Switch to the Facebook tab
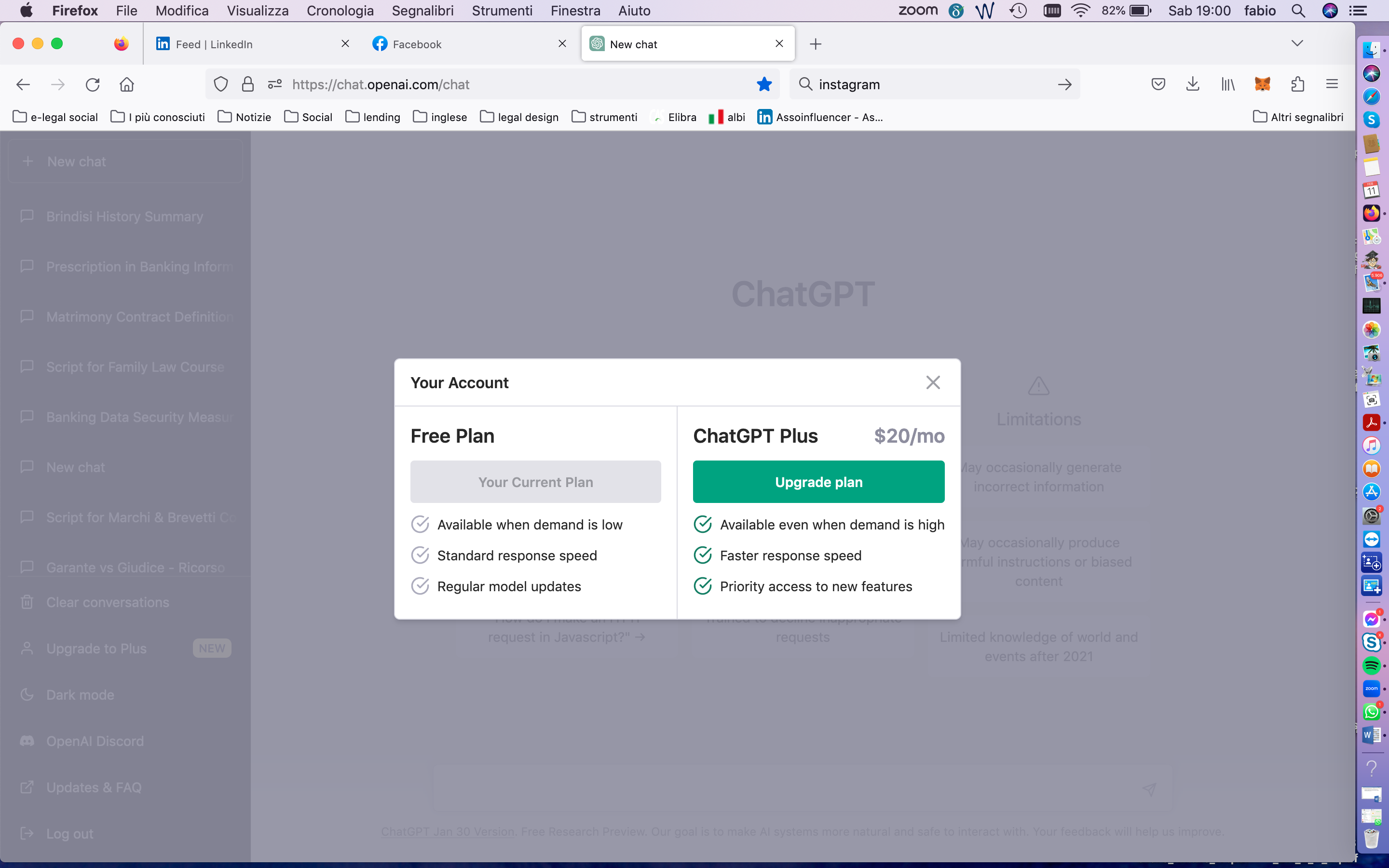The image size is (1389, 868). [417, 44]
